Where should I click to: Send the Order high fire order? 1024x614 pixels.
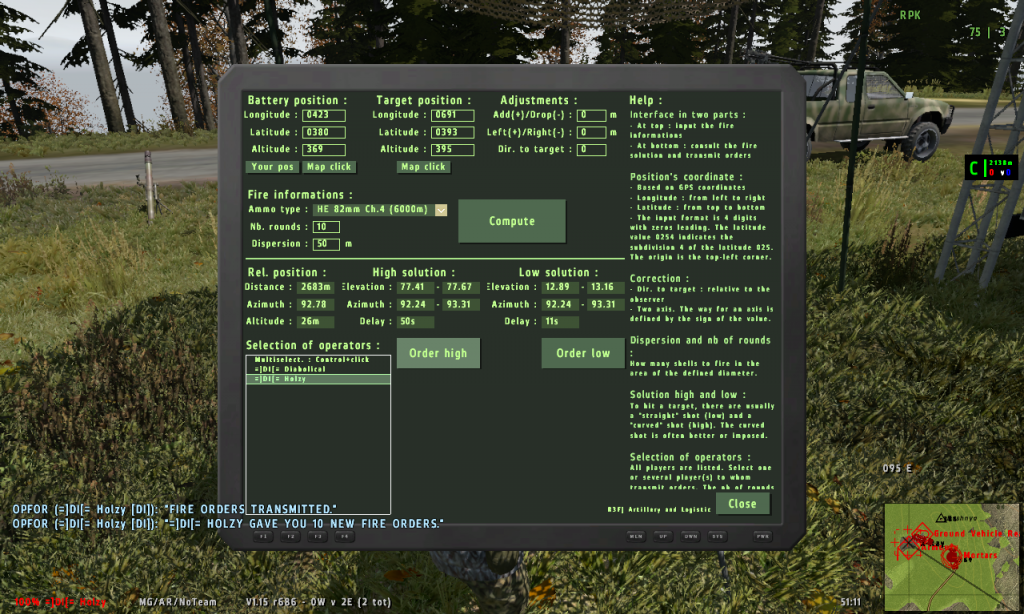(x=438, y=353)
